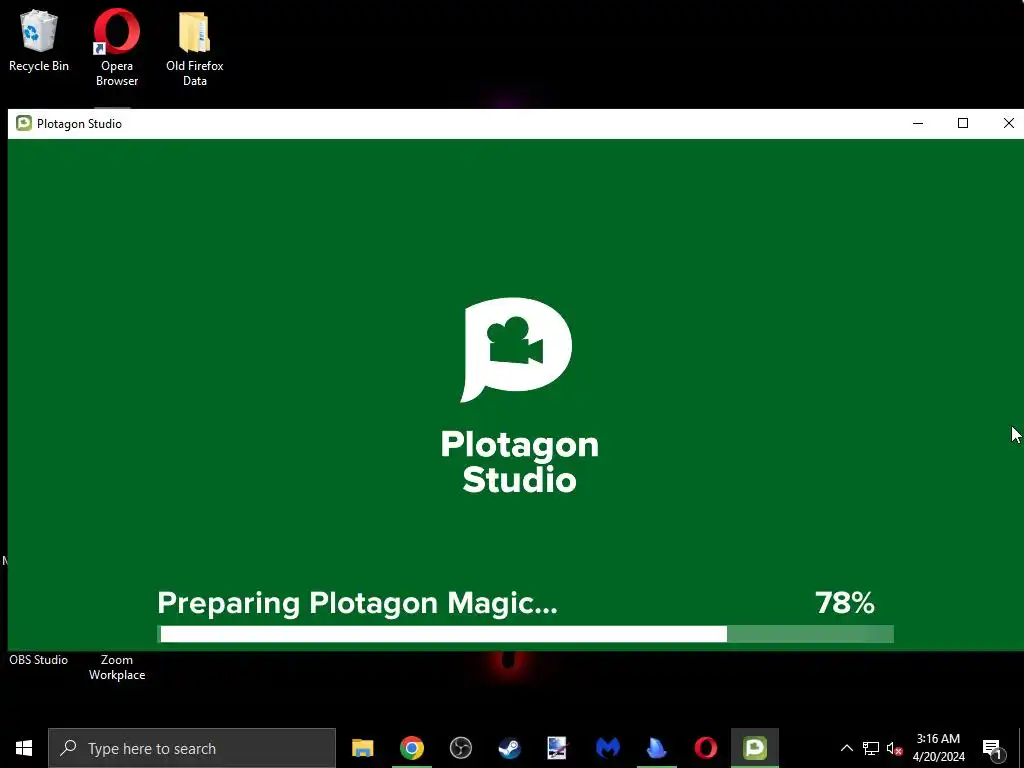
Task: Expand the hidden system tray icons
Action: click(846, 748)
